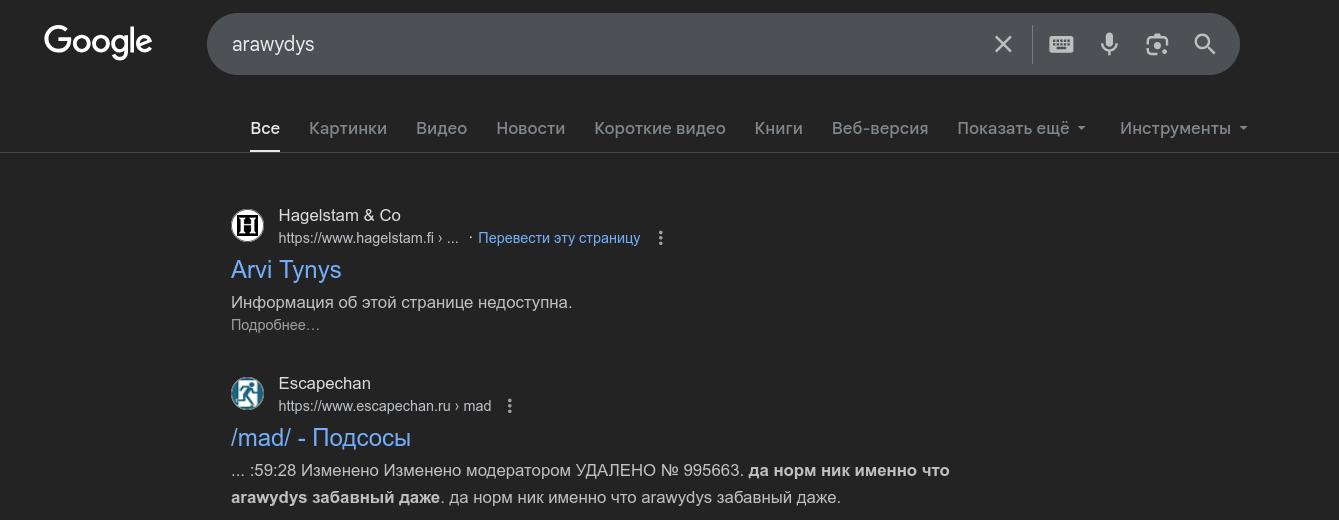Open the Короткие видео tab
This screenshot has height=520, width=1339.
pyautogui.click(x=660, y=128)
